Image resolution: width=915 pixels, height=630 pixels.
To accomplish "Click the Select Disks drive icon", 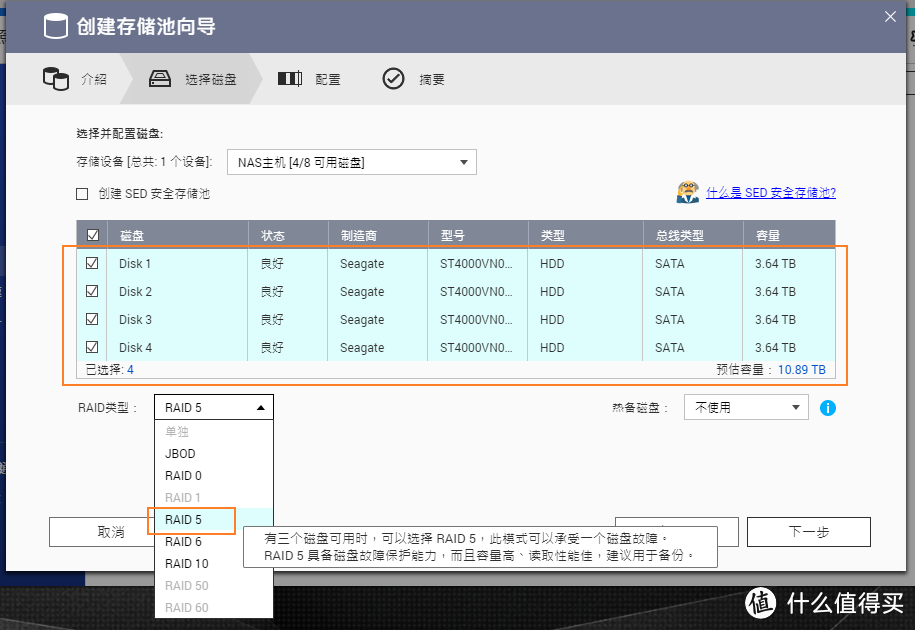I will [x=160, y=79].
